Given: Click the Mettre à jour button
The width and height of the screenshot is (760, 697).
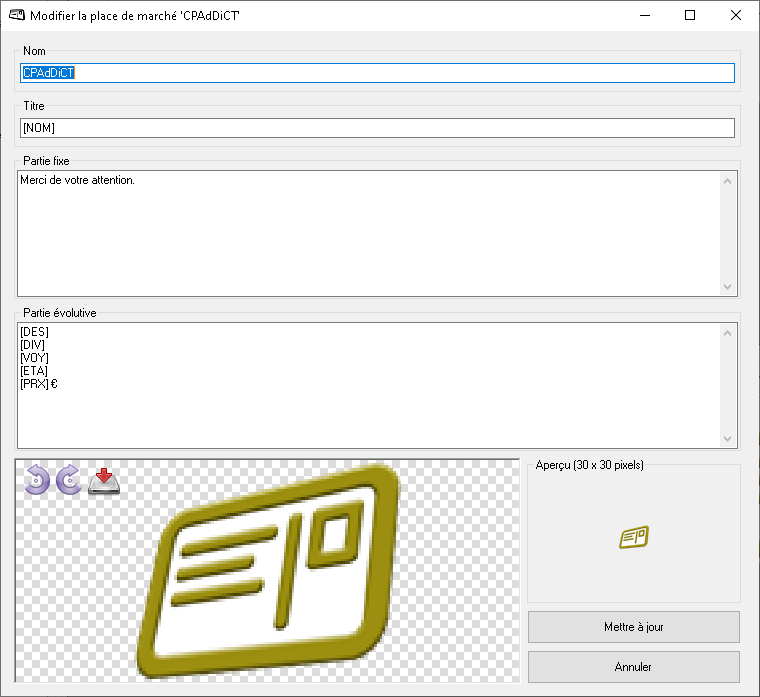Looking at the screenshot, I should [x=633, y=627].
